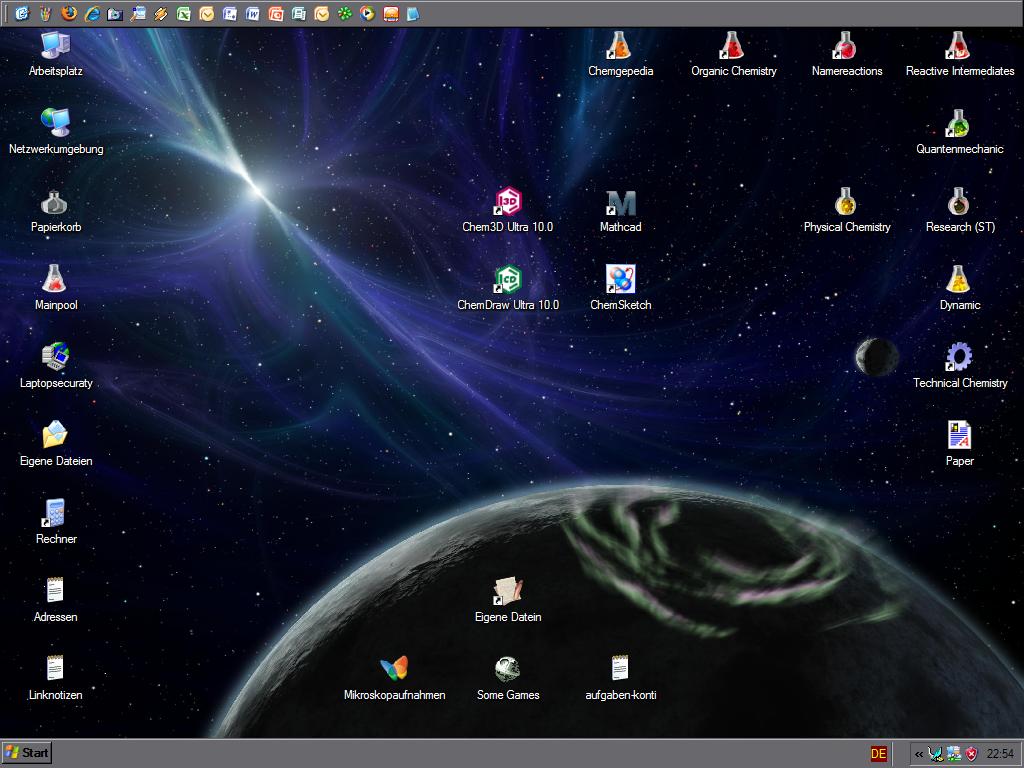
Task: Launch Excel from the top toolbar
Action: pyautogui.click(x=184, y=14)
